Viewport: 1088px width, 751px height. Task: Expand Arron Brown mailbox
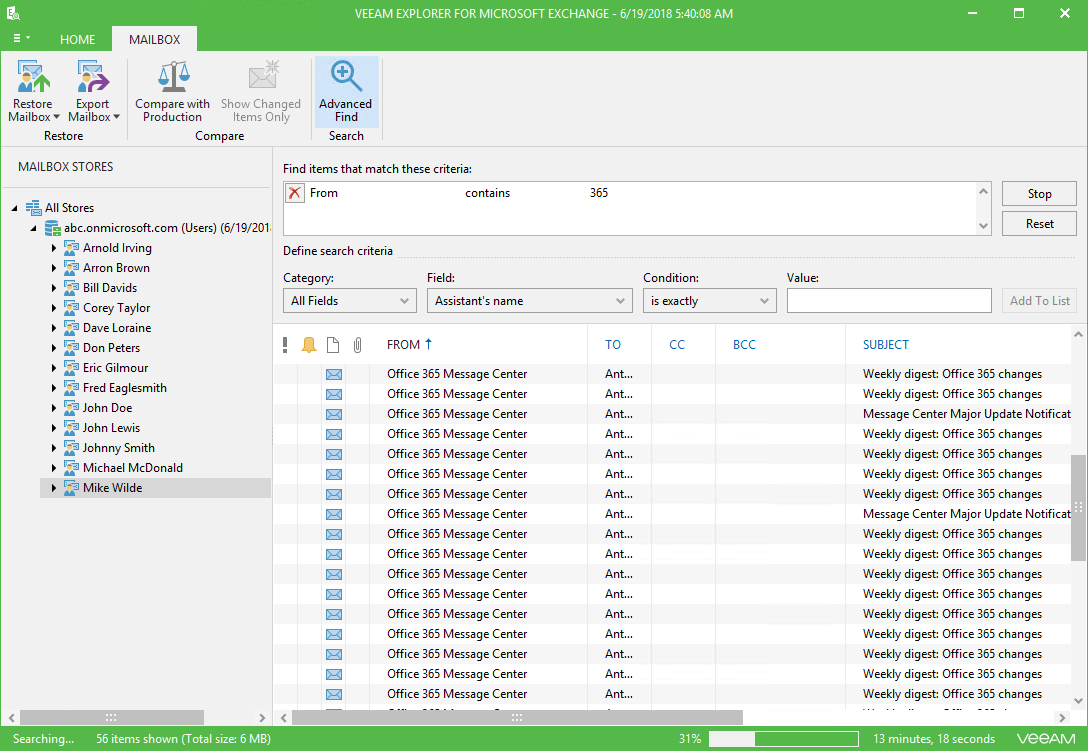[54, 268]
